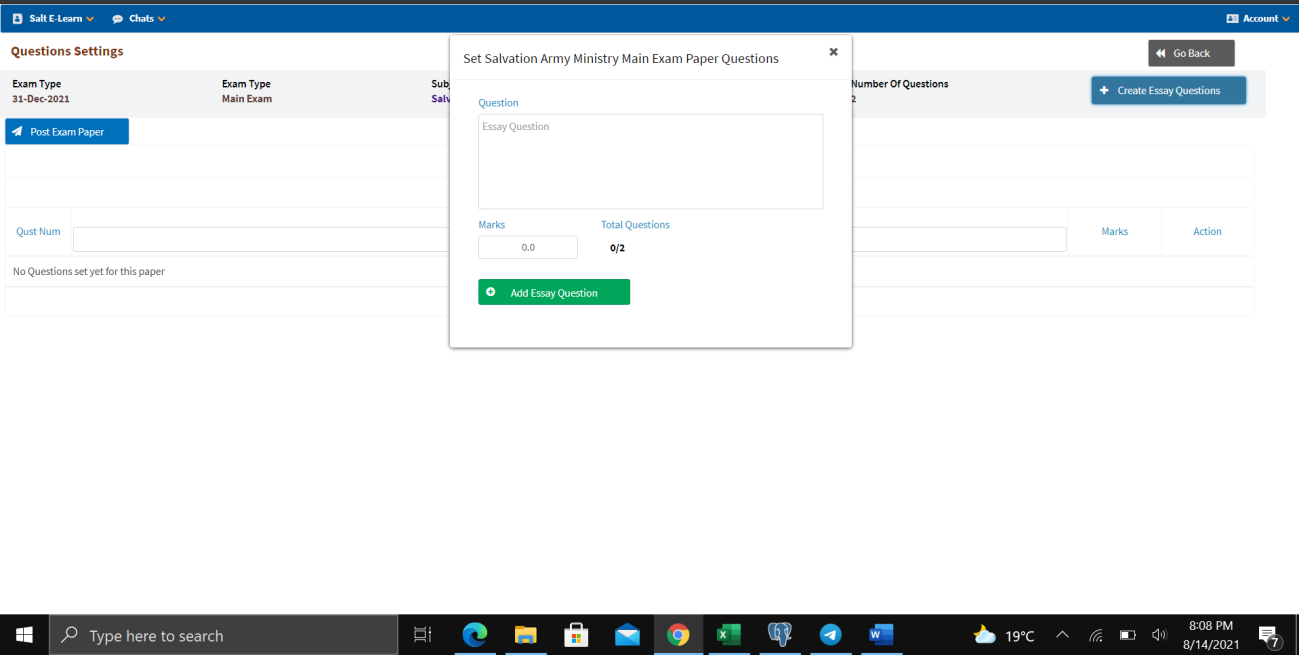
Task: Launch Microsoft Store from the taskbar
Action: [x=576, y=635]
